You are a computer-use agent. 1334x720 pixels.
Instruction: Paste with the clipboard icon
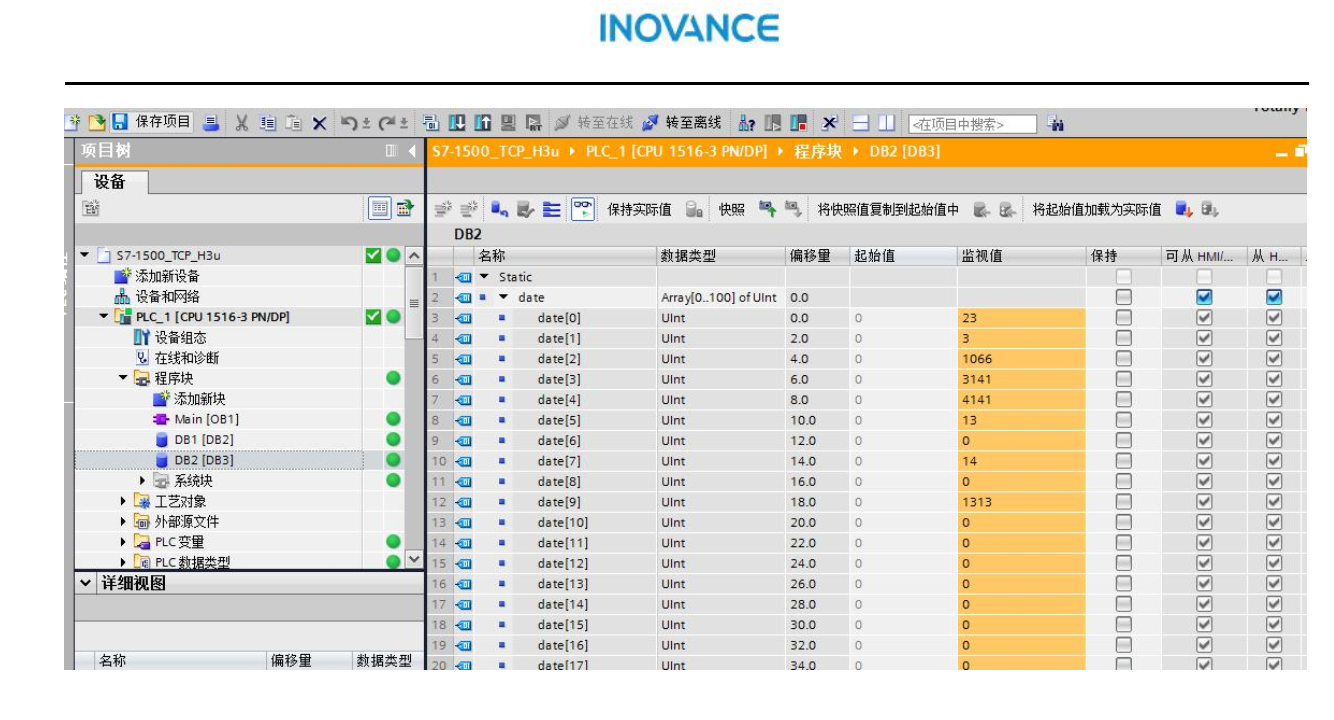294,123
